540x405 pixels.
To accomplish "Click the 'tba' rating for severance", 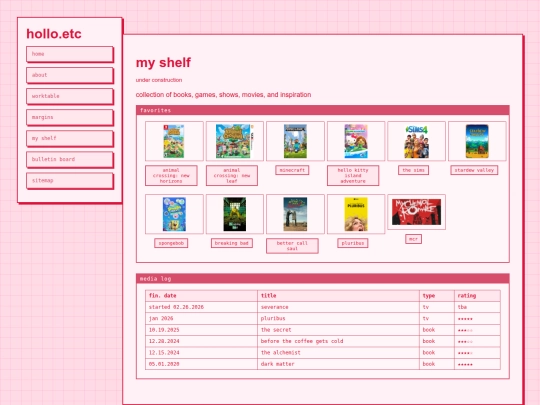I will pos(462,307).
